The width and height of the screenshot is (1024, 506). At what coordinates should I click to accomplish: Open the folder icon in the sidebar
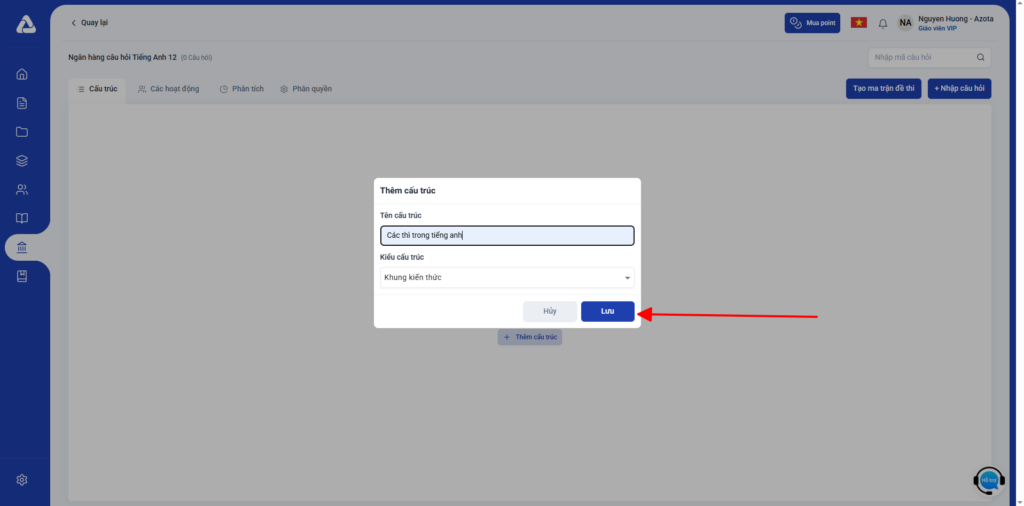coord(22,132)
